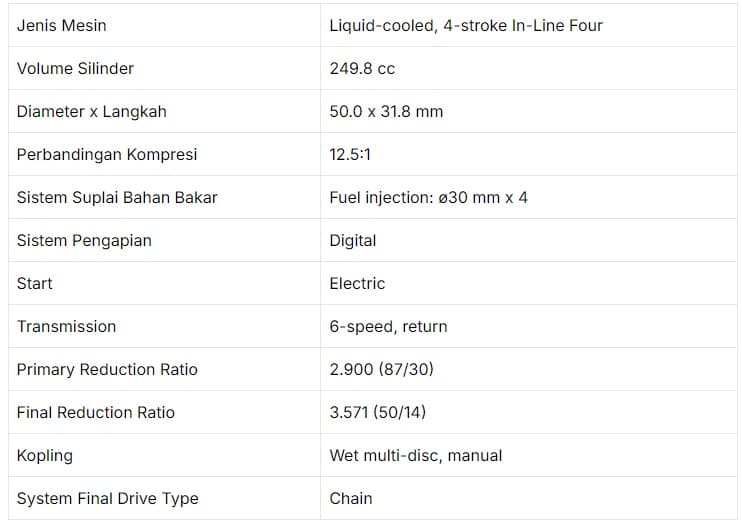Select the 'Digital' ignition value
This screenshot has height=521, width=742.
point(353,240)
